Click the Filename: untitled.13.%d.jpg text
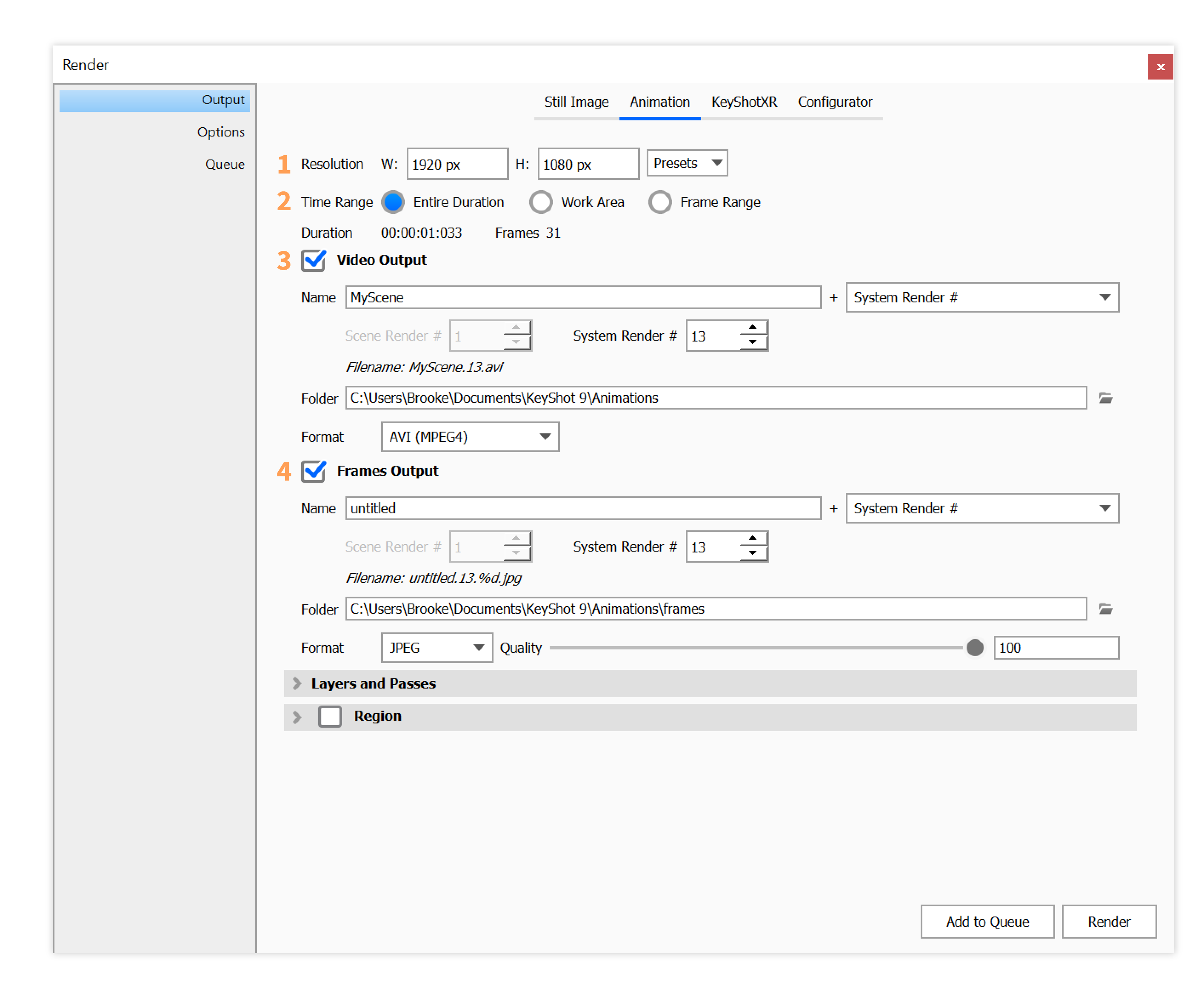 coord(434,579)
